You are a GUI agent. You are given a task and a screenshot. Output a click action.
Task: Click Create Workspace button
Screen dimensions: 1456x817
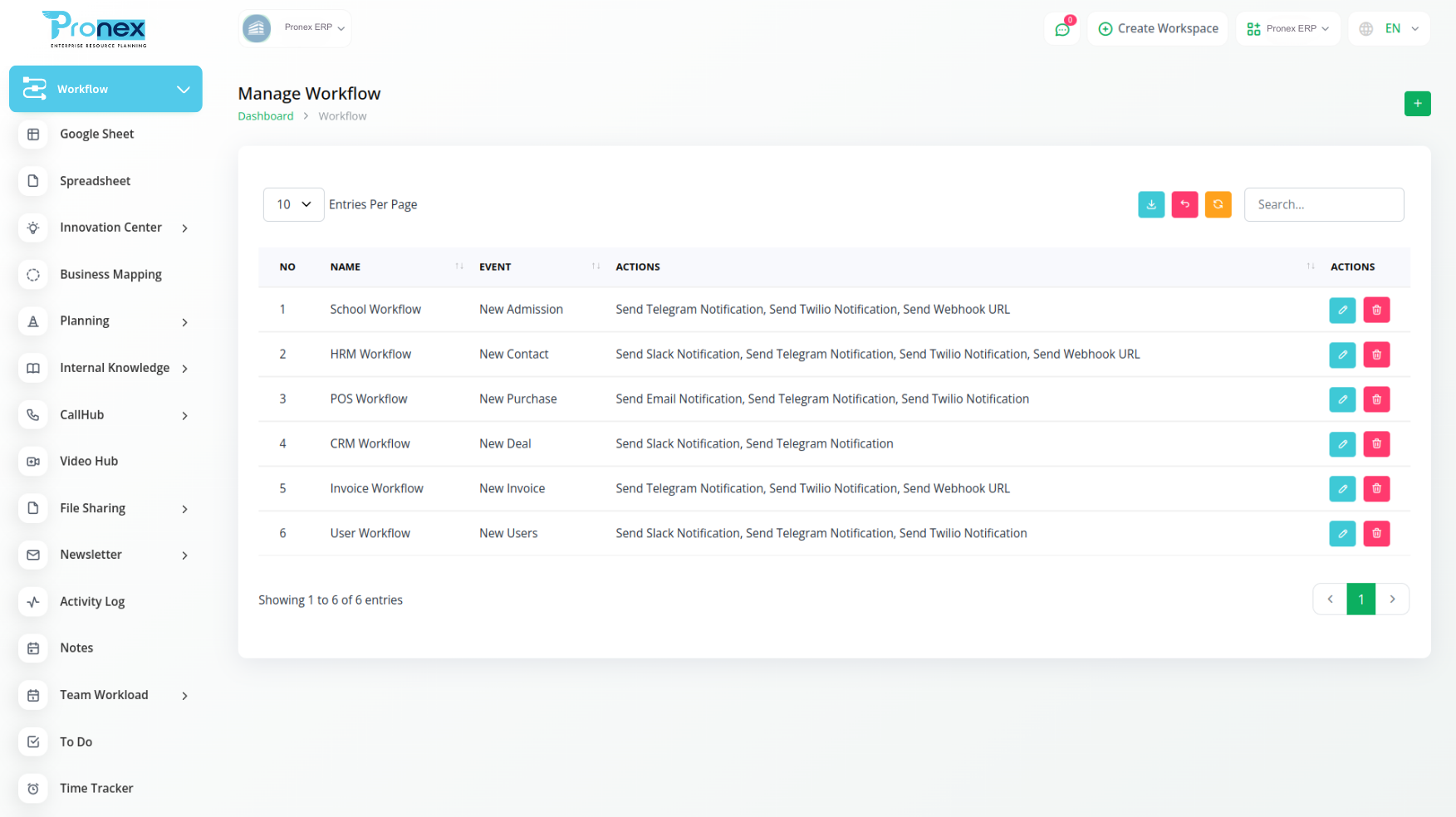pos(1158,29)
